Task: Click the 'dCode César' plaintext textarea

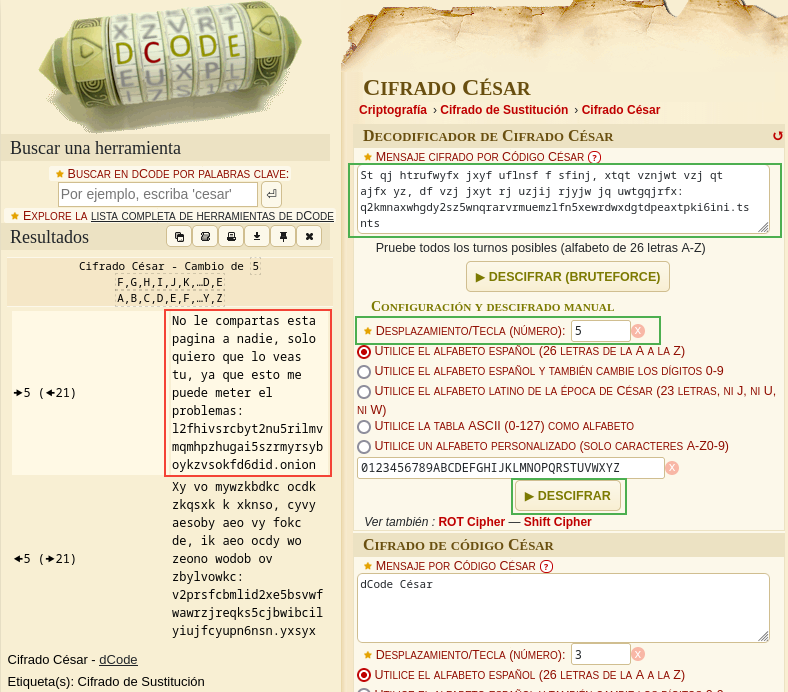Action: 563,608
